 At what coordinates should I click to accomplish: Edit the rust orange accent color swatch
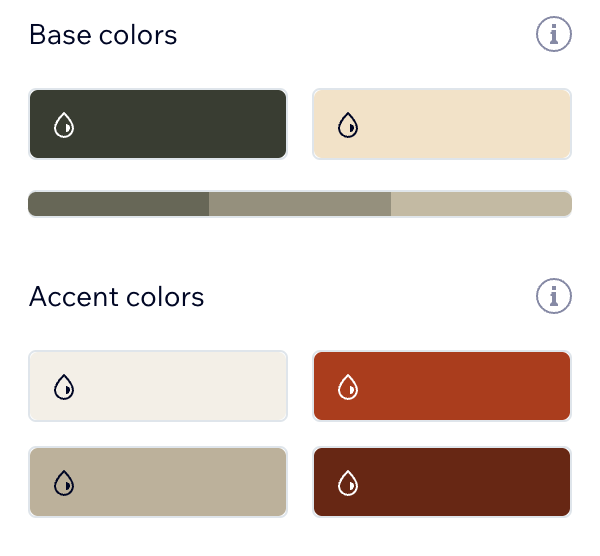coord(442,386)
